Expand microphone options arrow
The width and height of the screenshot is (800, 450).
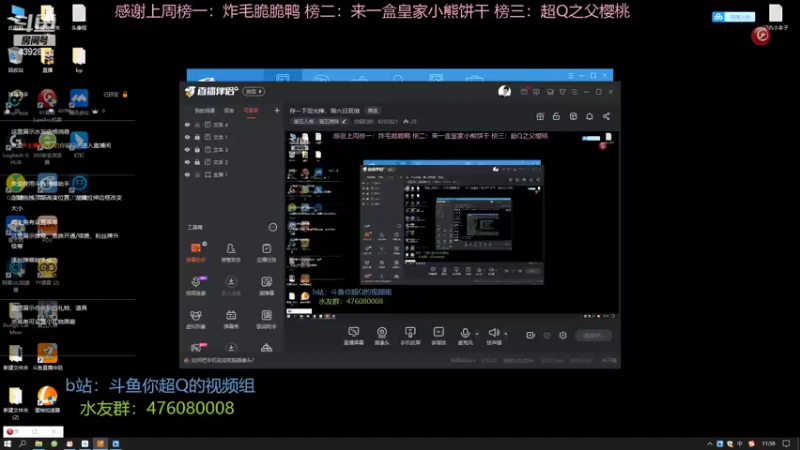(477, 334)
